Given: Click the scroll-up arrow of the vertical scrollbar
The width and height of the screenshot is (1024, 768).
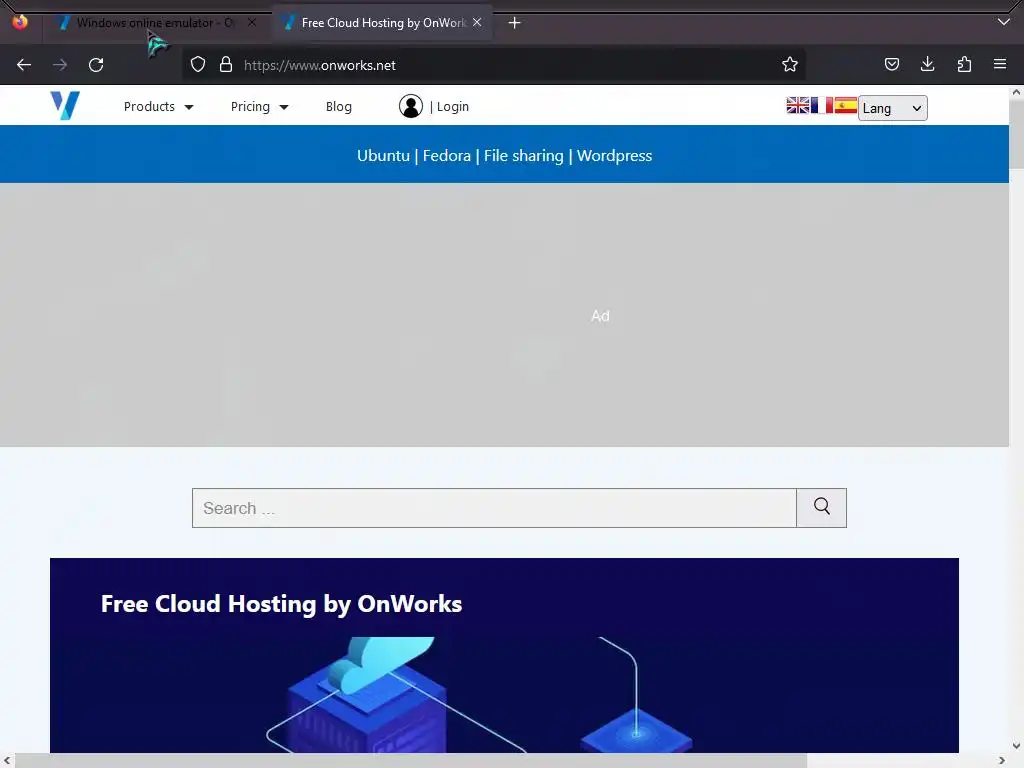Looking at the screenshot, I should 1016,93.
